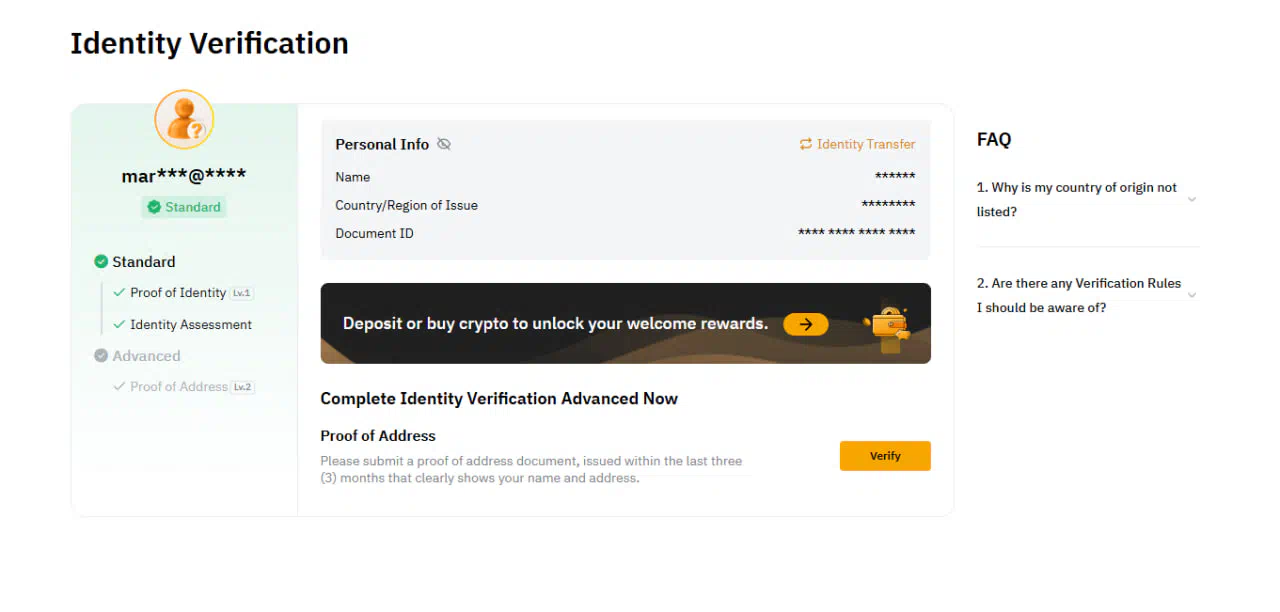Toggle personal info visibility eye icon

(x=444, y=144)
